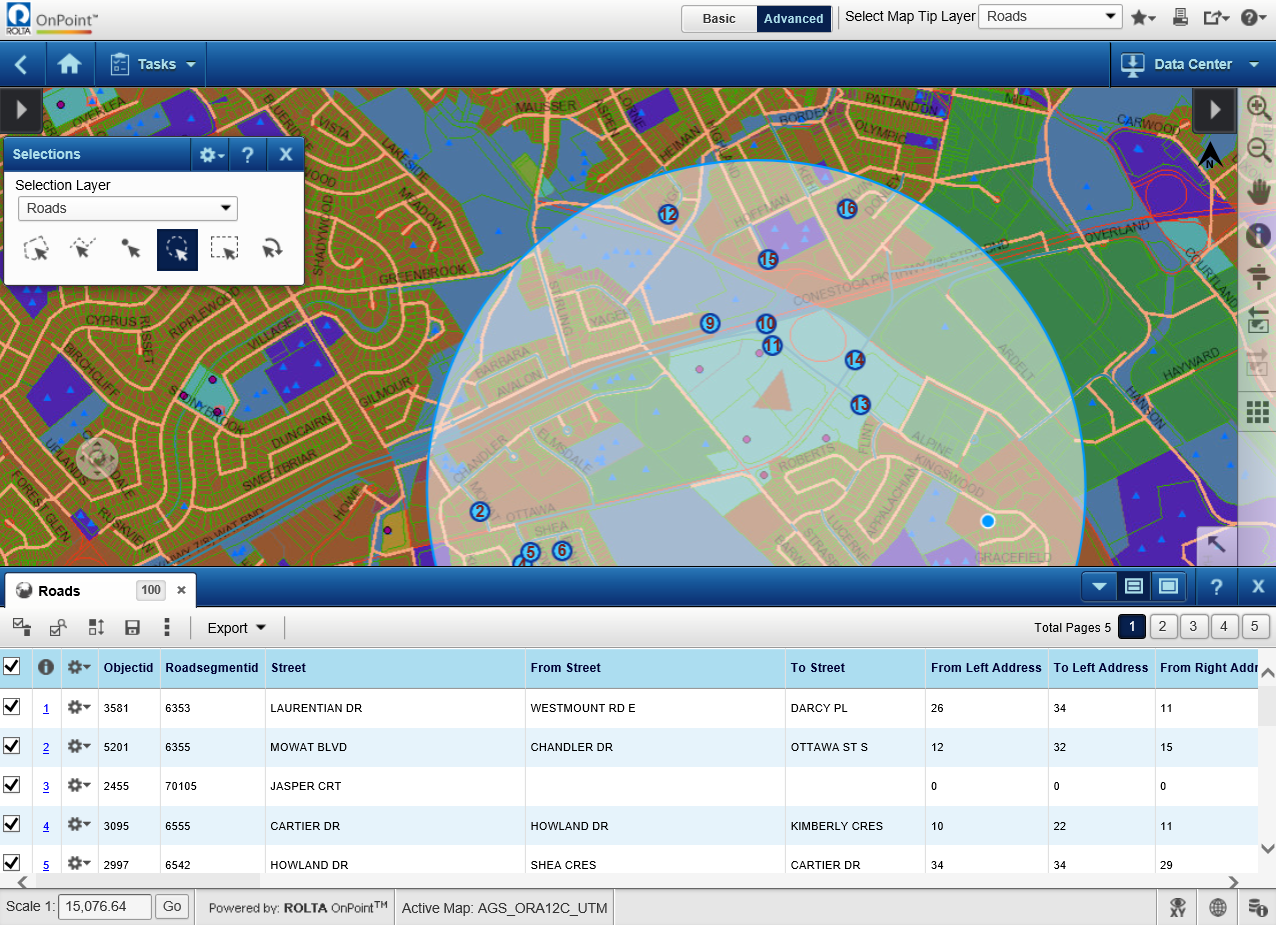This screenshot has height=925, width=1276.
Task: Select the rectangle selection tool
Action: 225,249
